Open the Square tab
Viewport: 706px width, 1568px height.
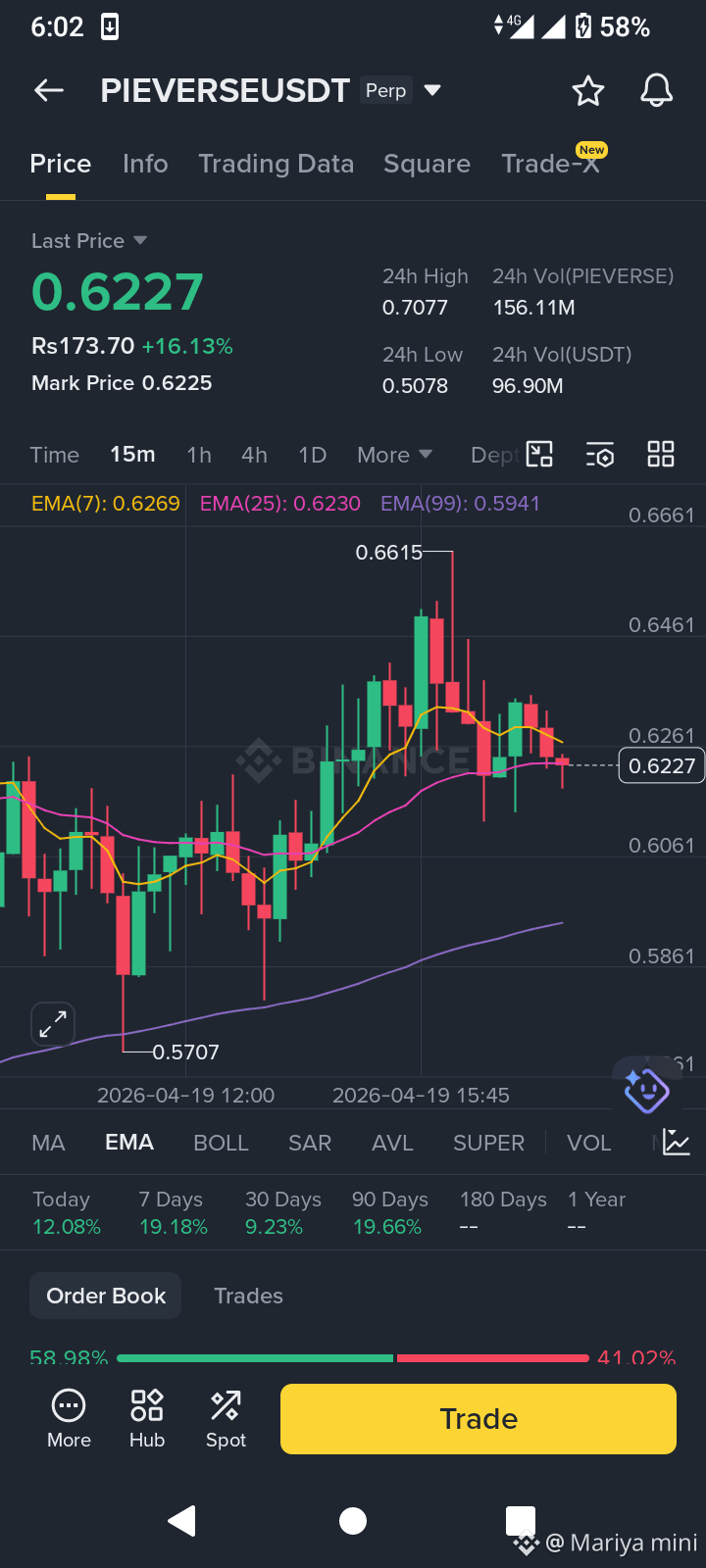(427, 164)
